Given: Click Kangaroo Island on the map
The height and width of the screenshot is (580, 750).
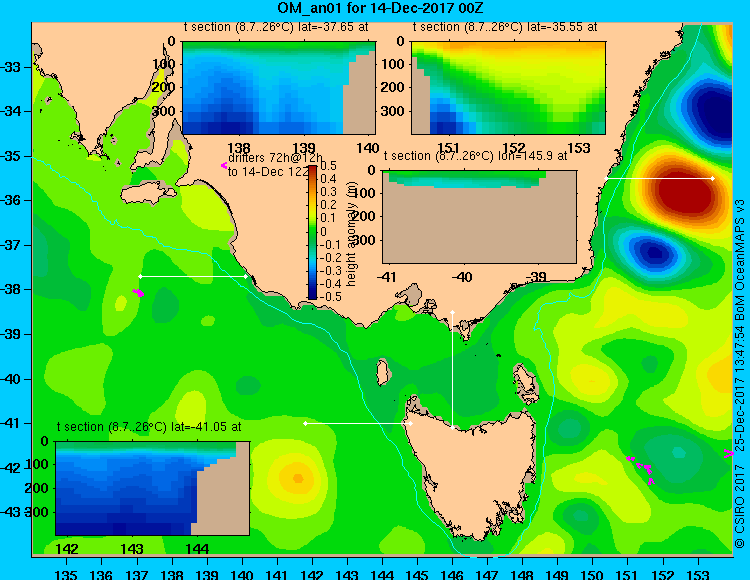Looking at the screenshot, I should point(149,192).
